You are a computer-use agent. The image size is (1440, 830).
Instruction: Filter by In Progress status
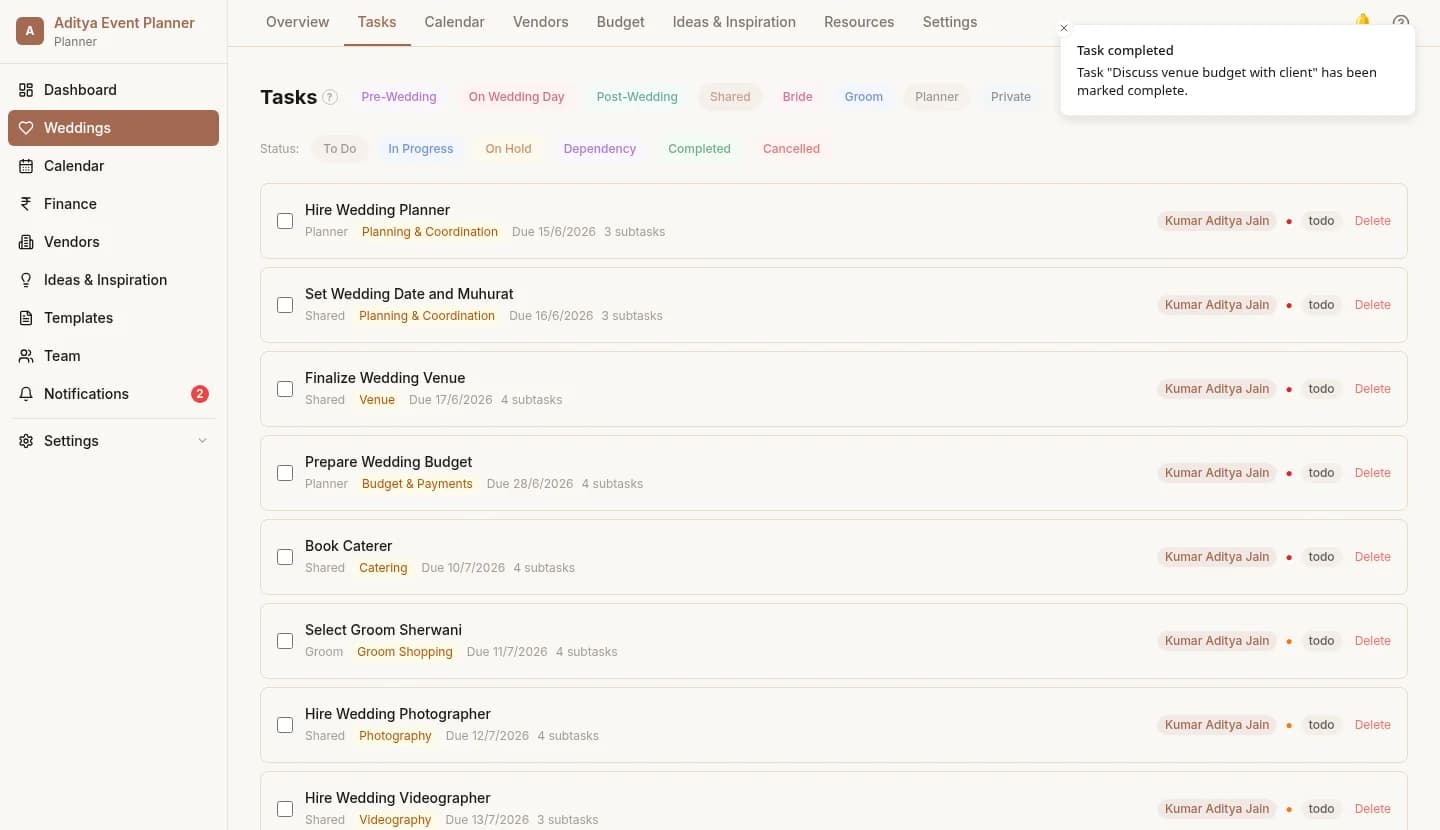pos(421,149)
